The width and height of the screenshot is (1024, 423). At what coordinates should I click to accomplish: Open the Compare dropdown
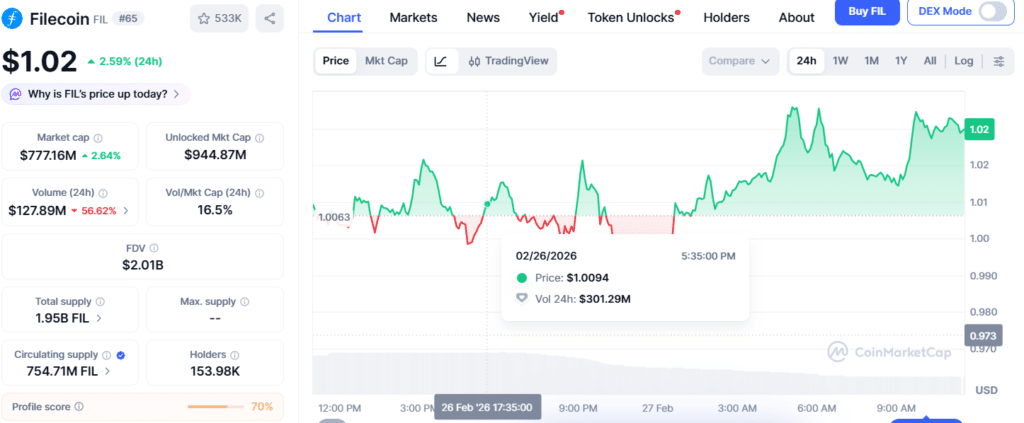tap(741, 61)
